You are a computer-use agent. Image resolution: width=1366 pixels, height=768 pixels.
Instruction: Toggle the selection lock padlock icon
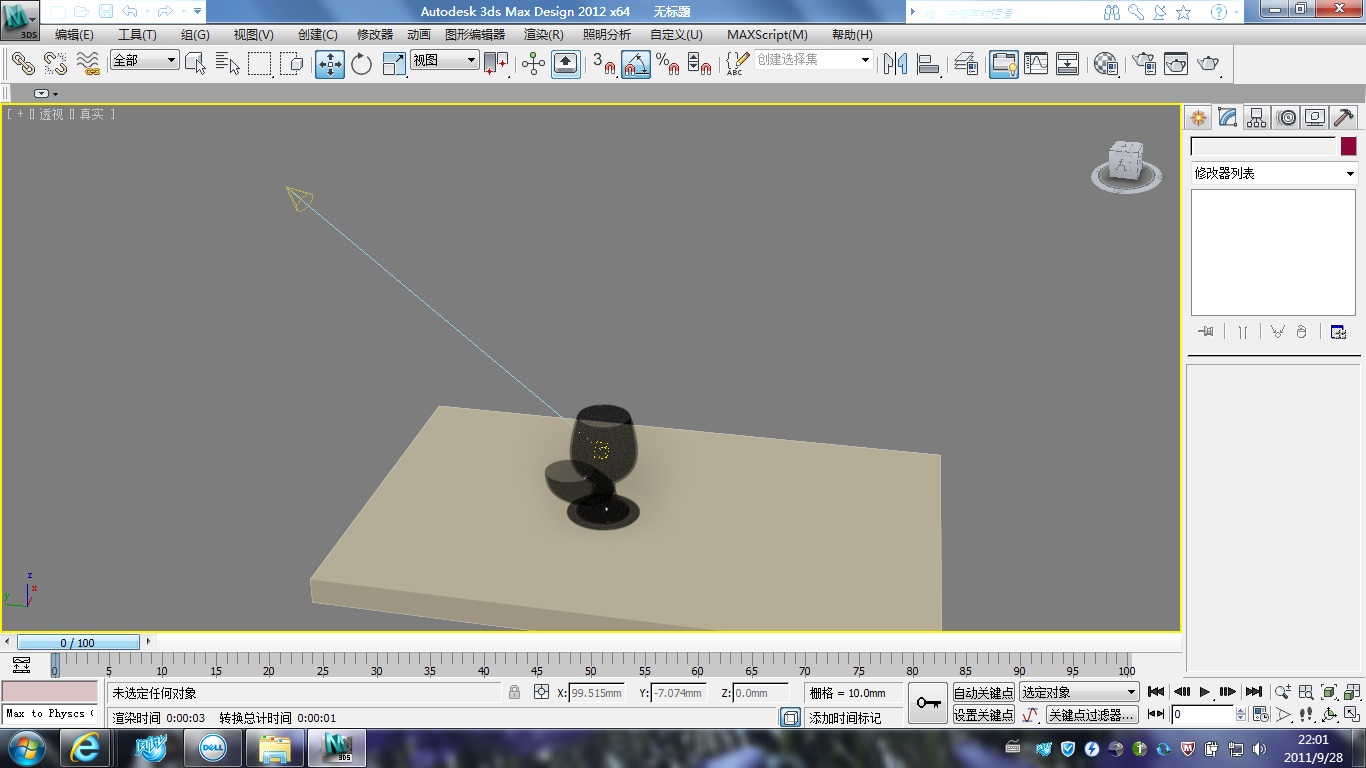[x=514, y=693]
